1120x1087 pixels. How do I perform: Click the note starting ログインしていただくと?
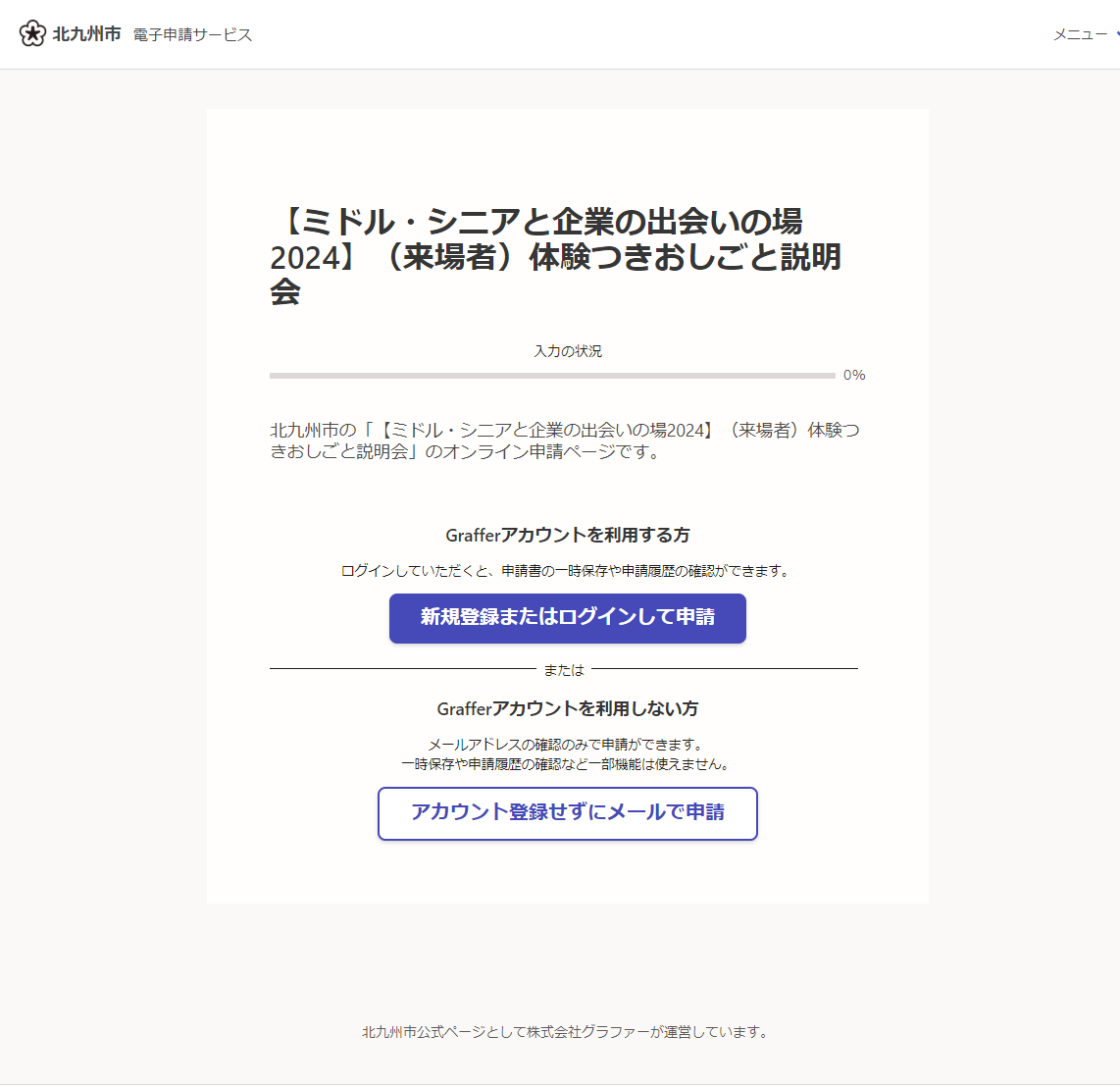[567, 571]
